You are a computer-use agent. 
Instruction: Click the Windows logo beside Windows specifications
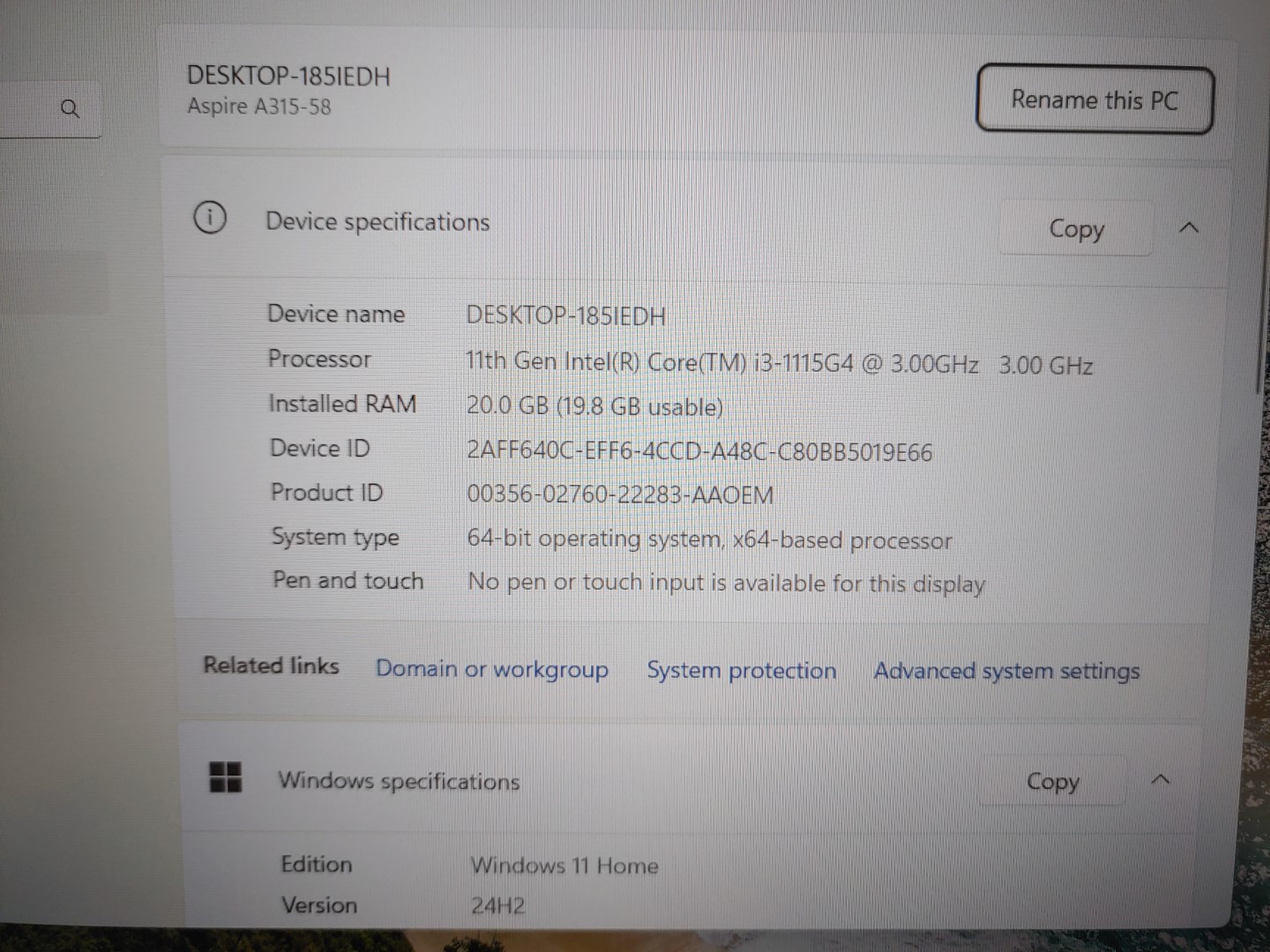pyautogui.click(x=226, y=777)
